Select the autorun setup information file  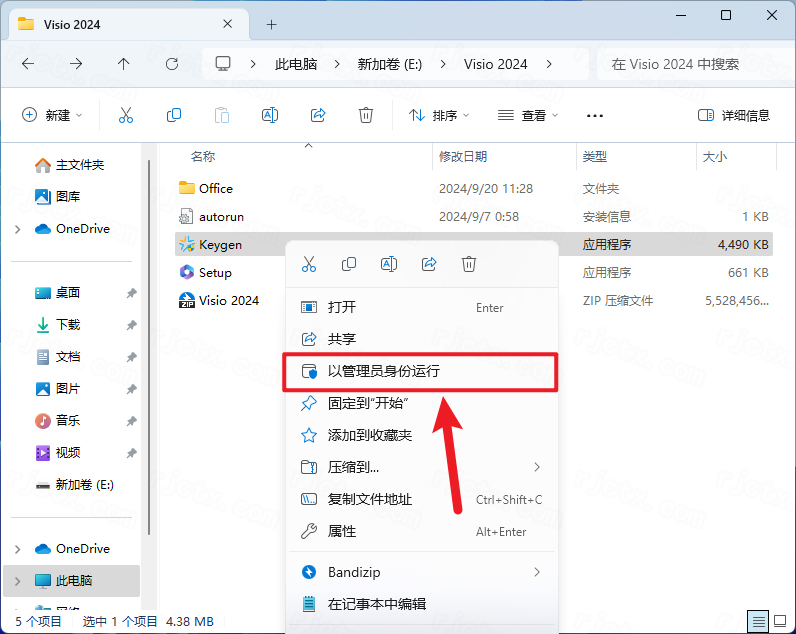click(x=474, y=217)
